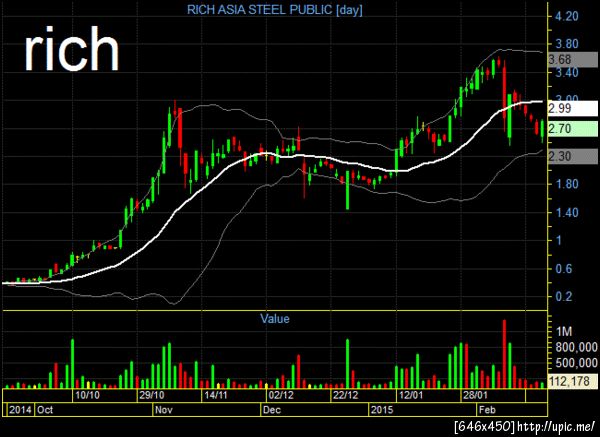Click the 1M volume axis label
The image size is (600, 437).
[x=564, y=331]
